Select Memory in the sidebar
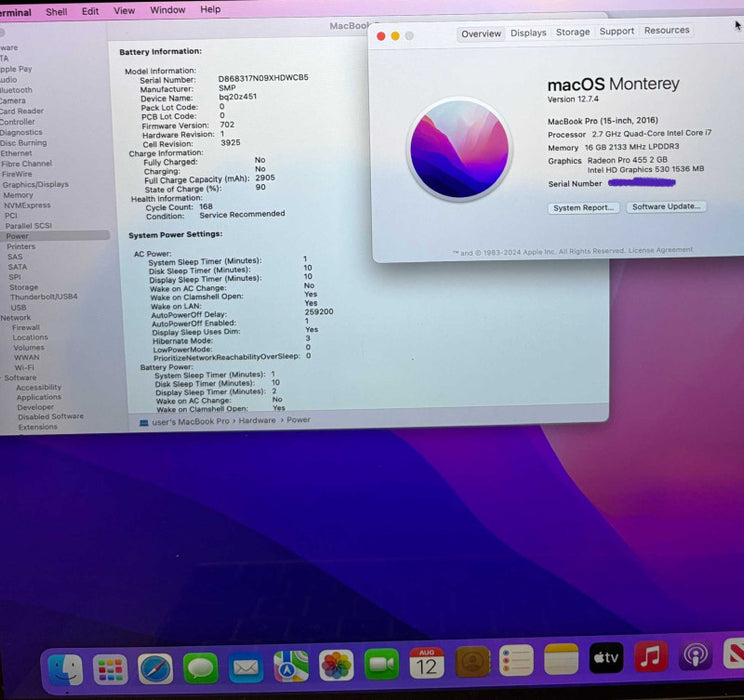 tap(18, 195)
